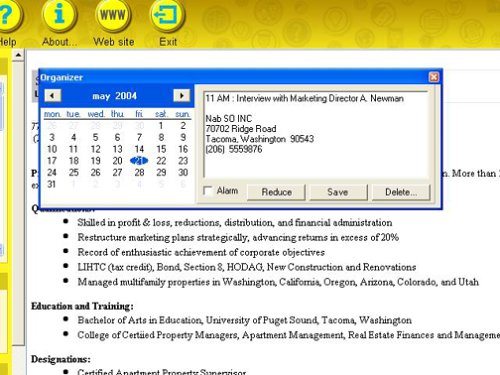Select May 1 in the calendar
Image resolution: width=500 pixels, height=375 pixels.
coord(161,126)
